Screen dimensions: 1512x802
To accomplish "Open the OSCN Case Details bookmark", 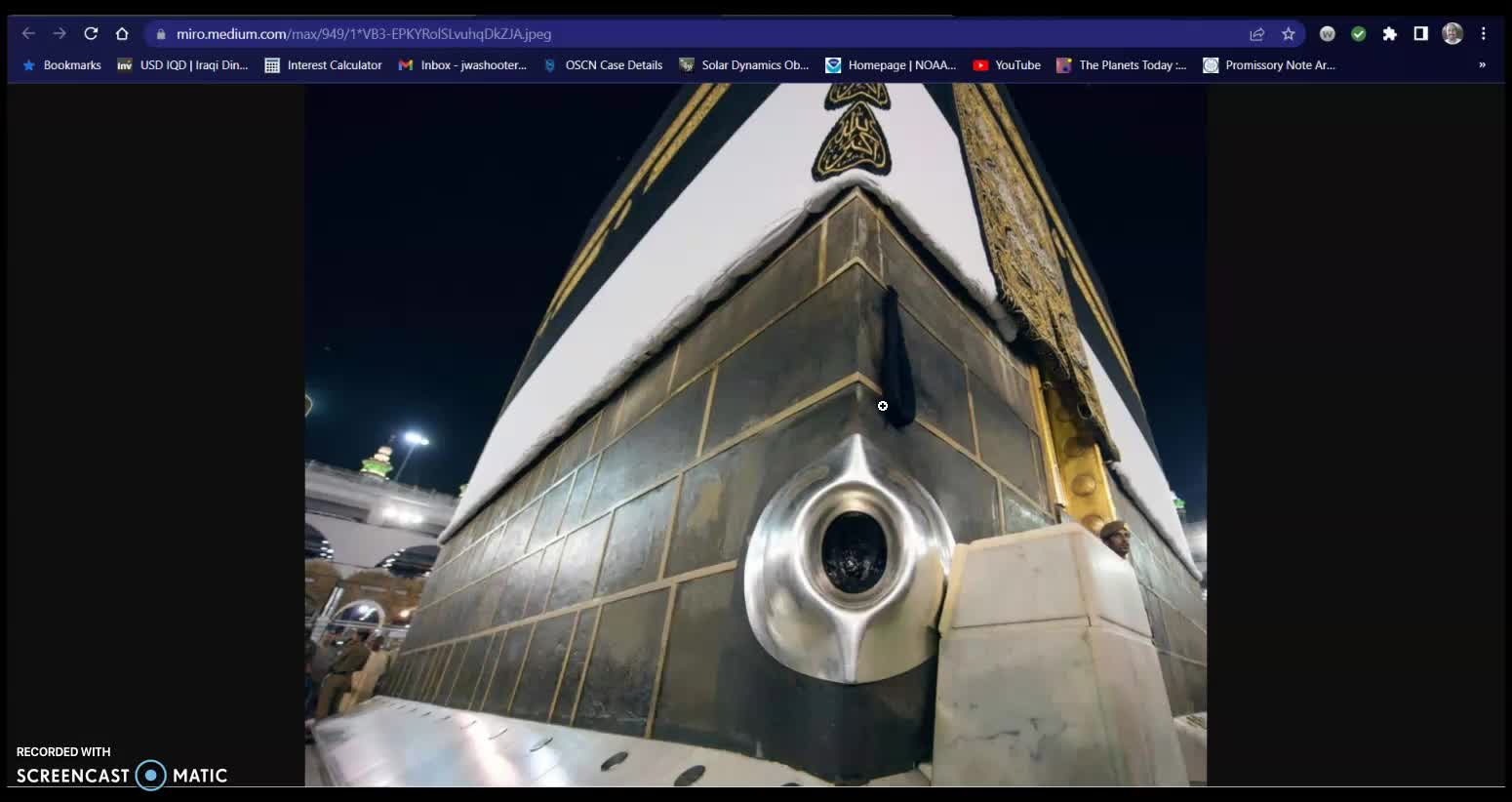I will pyautogui.click(x=603, y=65).
